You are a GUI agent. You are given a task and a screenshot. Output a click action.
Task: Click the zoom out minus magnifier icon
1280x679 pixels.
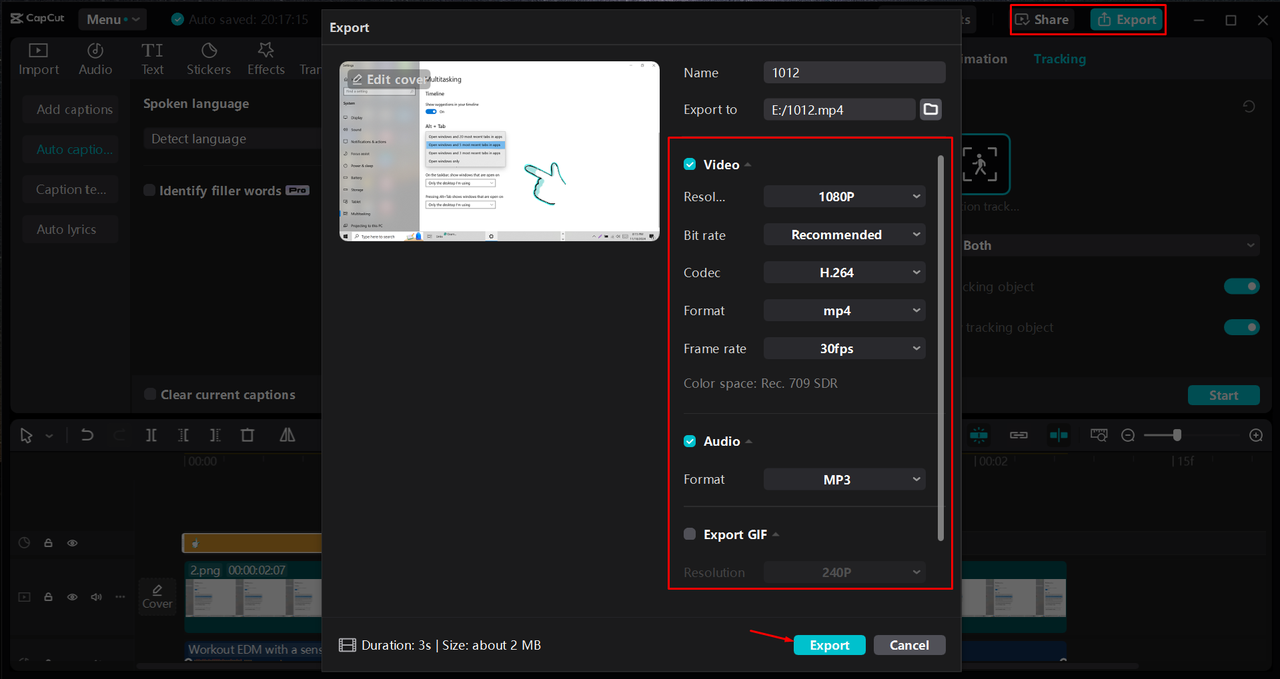(1128, 435)
